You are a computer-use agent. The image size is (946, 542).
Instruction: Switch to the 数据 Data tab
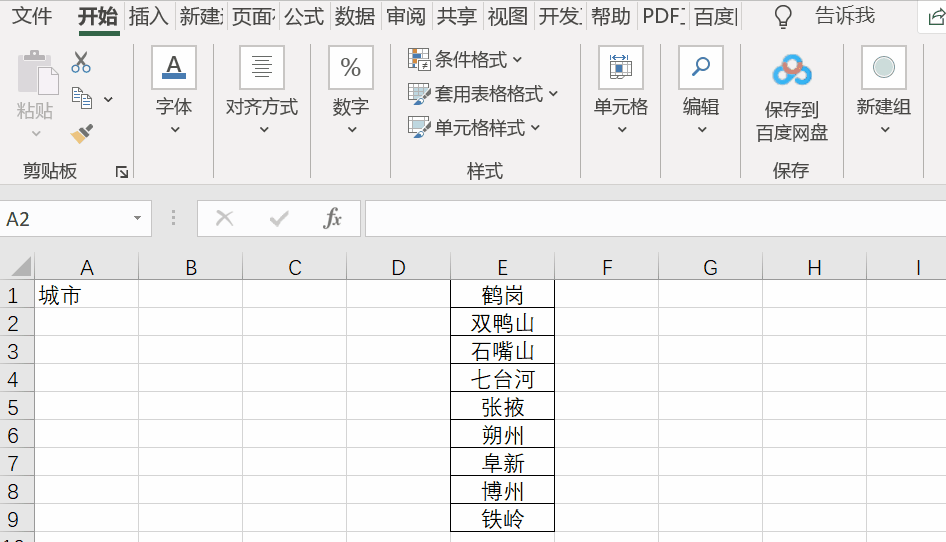pos(355,16)
